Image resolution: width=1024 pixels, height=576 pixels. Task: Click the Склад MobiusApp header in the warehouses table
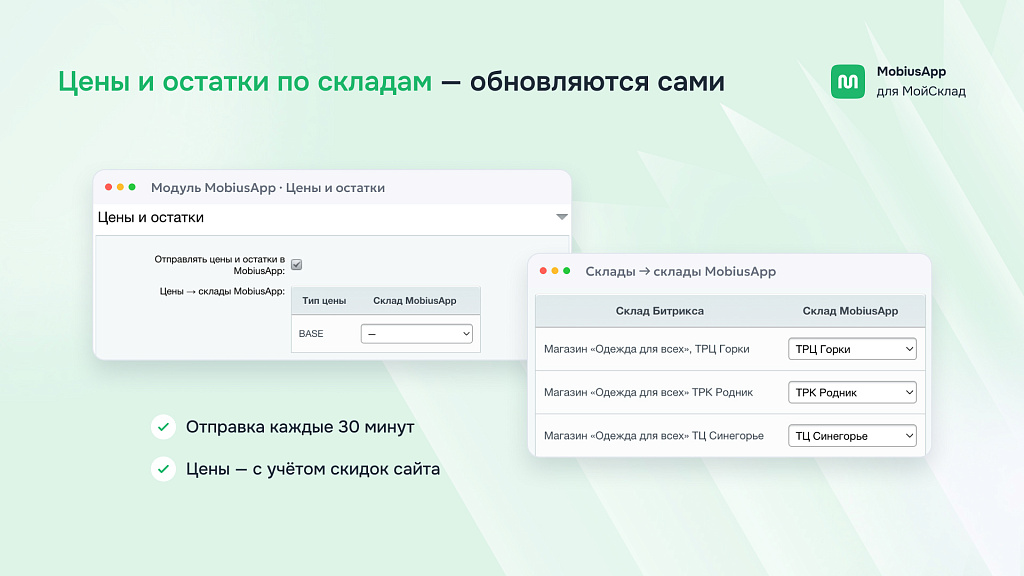[x=850, y=311]
